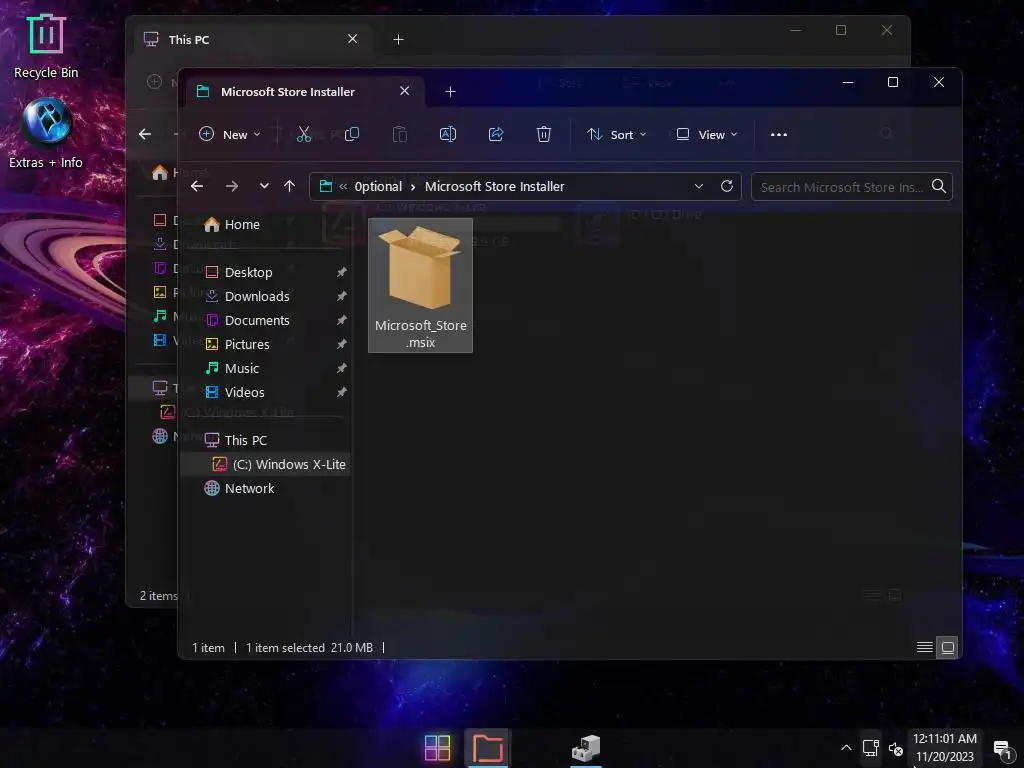Viewport: 1024px width, 768px height.
Task: Click the taskbar clock and date
Action: point(944,748)
